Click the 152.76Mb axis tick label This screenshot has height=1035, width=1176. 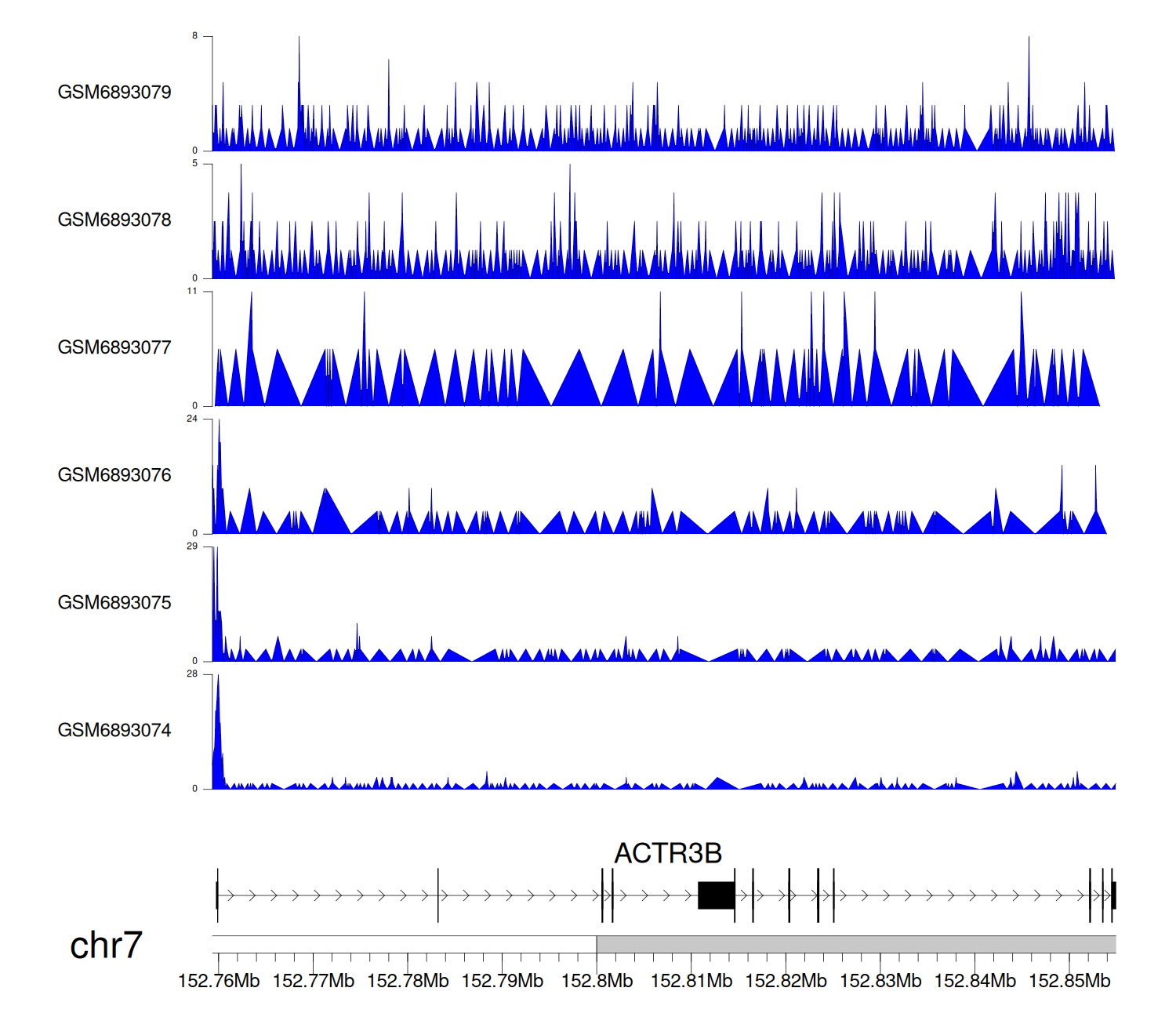tap(219, 982)
